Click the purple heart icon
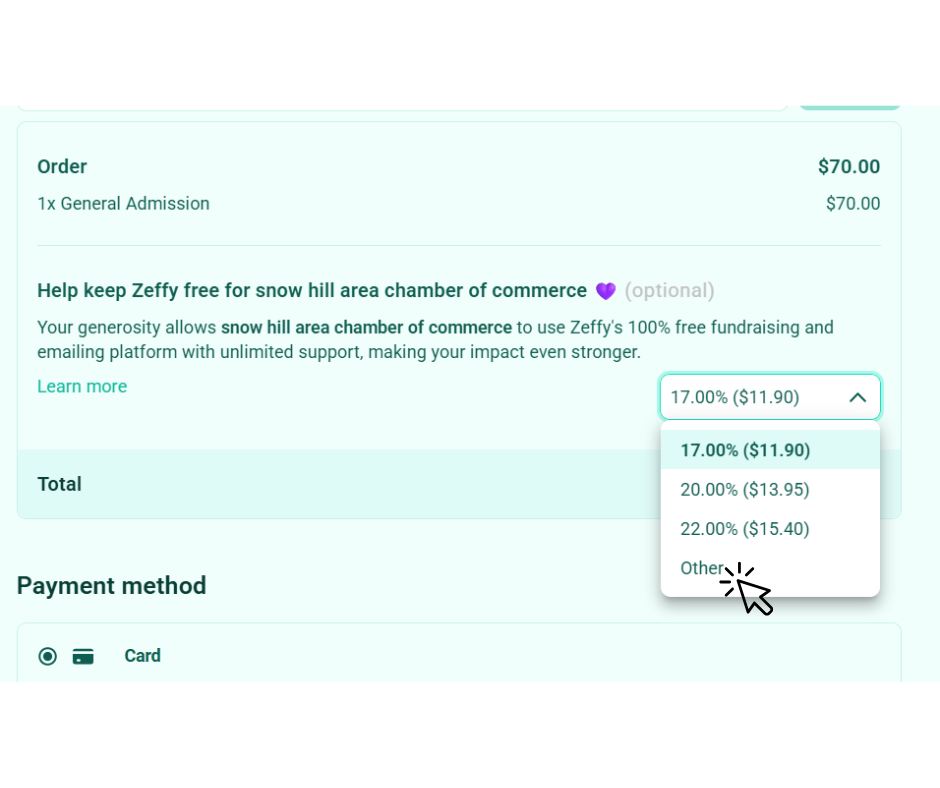Viewport: 940px width, 788px height. (x=605, y=291)
